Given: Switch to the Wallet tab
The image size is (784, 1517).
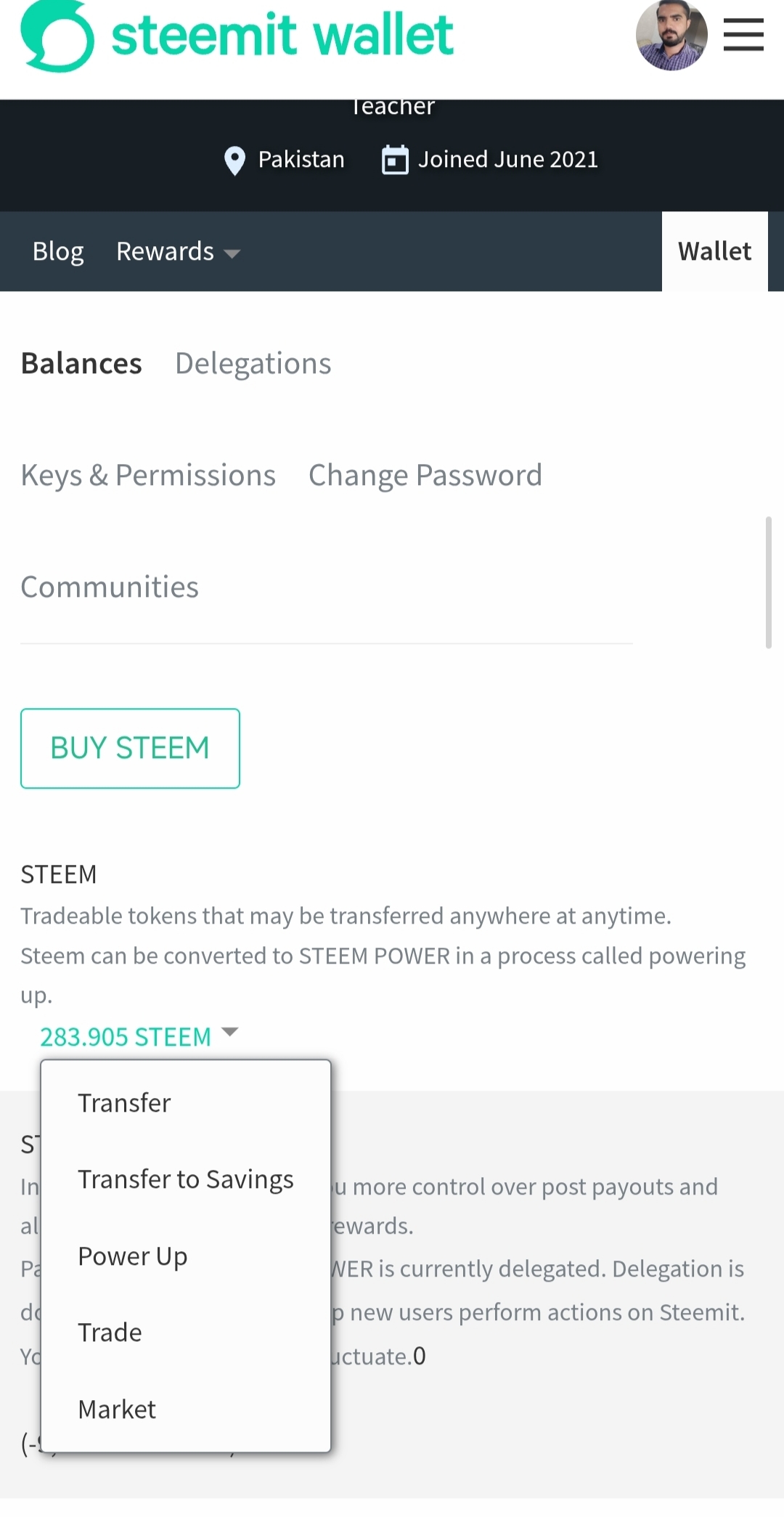Looking at the screenshot, I should click(x=714, y=251).
